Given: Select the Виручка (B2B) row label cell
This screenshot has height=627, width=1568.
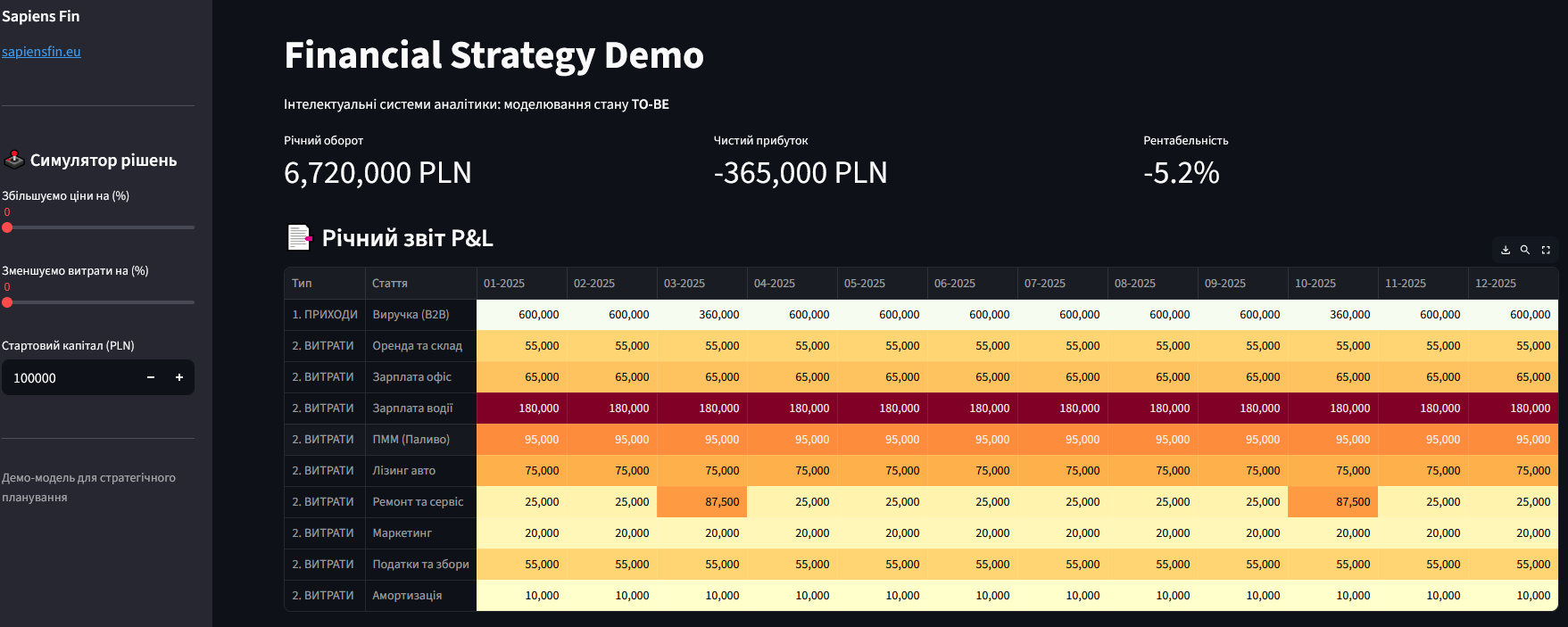Looking at the screenshot, I should (419, 315).
